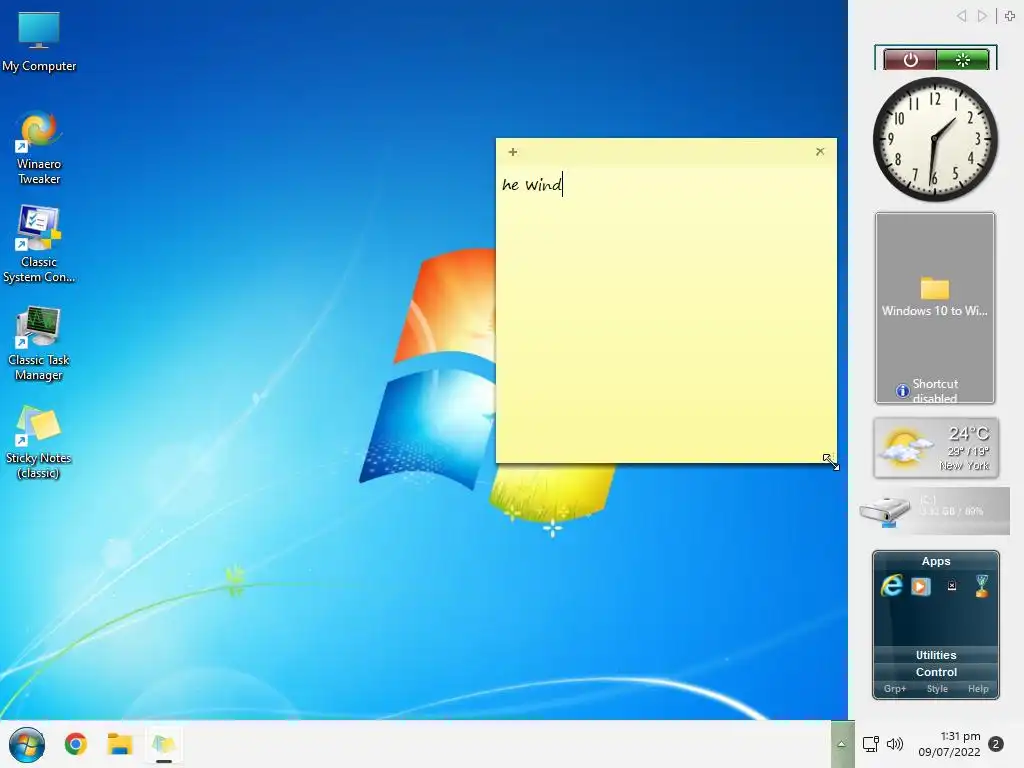Go to next gadgets page in the sidebar

pyautogui.click(x=982, y=16)
